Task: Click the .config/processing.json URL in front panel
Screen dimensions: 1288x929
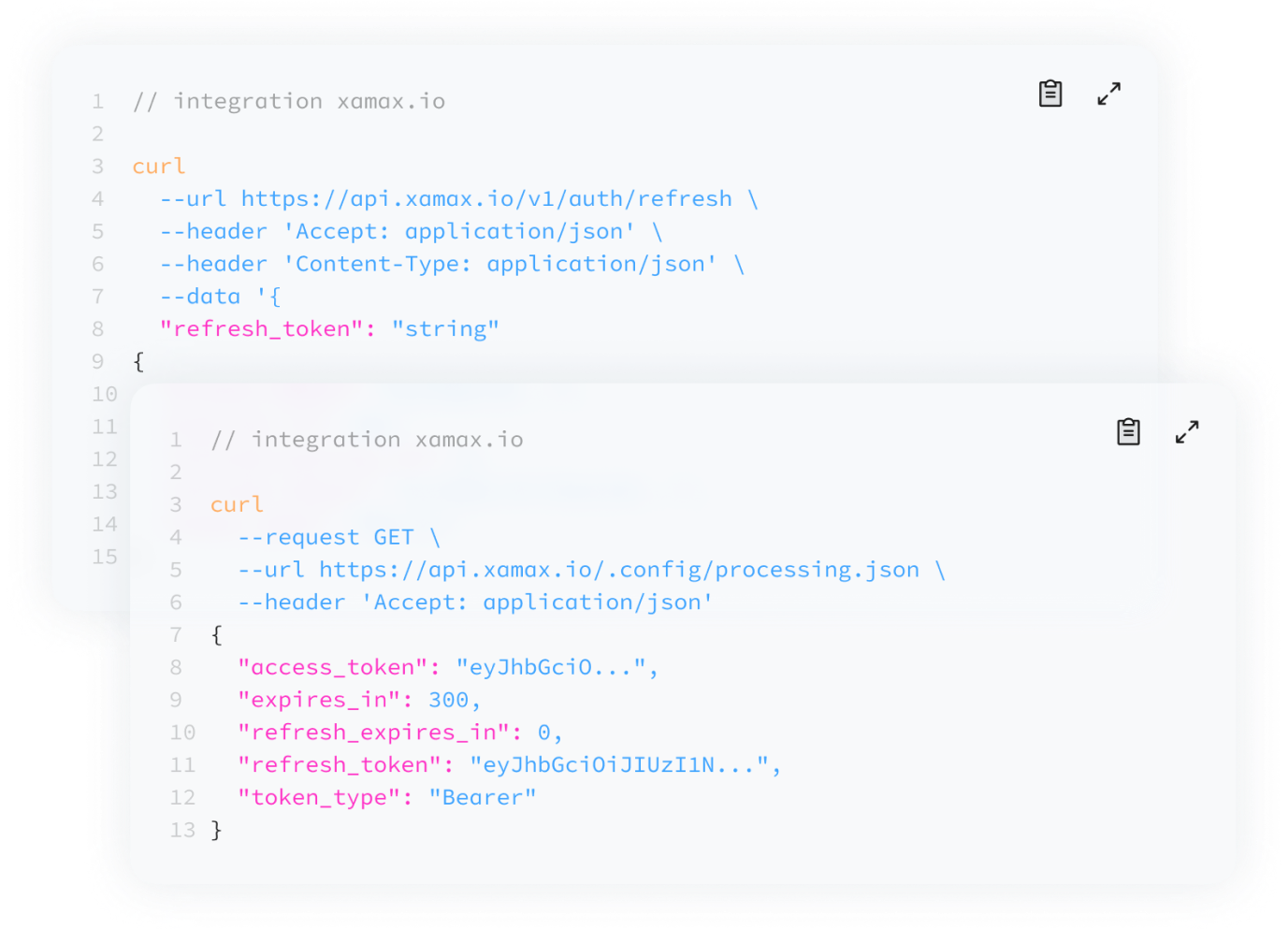Action: (x=619, y=570)
